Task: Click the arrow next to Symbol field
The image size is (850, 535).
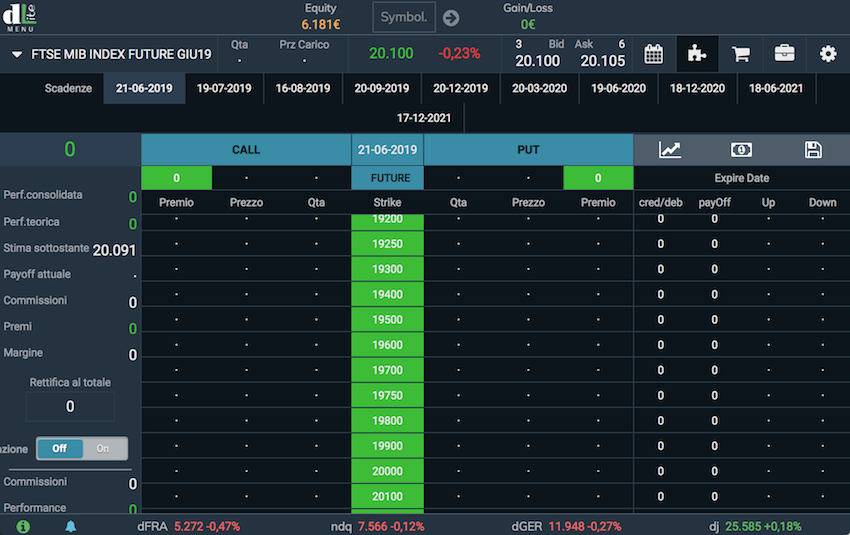Action: click(x=451, y=18)
